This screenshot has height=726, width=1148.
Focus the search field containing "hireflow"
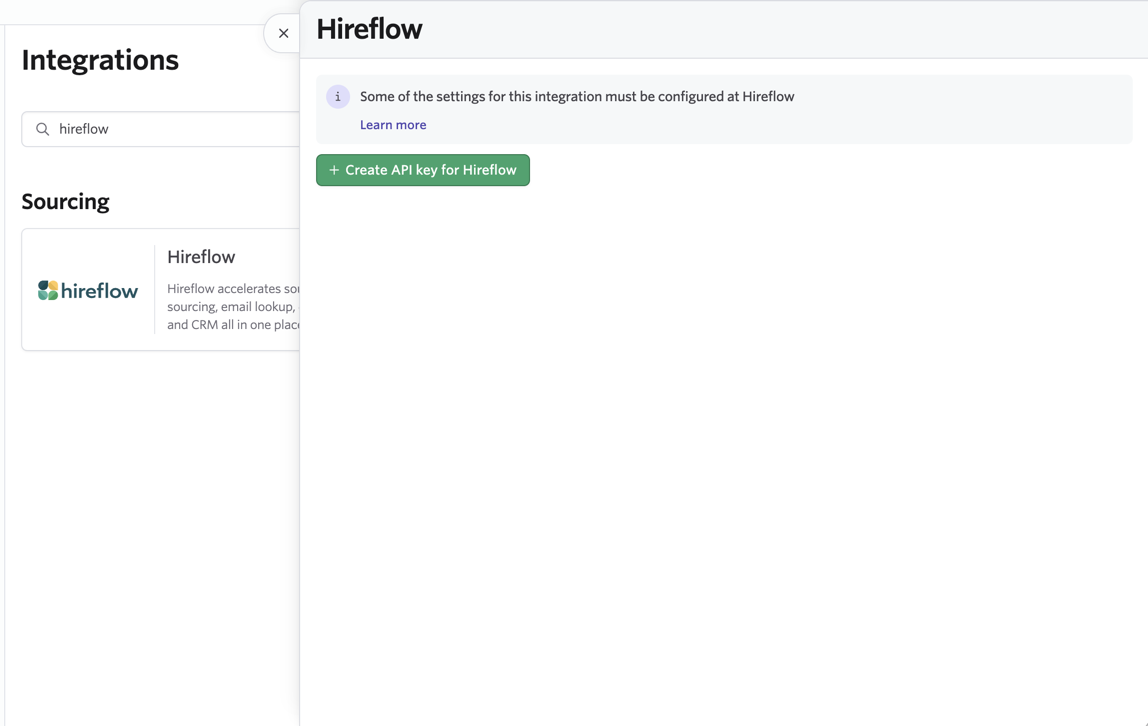pos(161,129)
